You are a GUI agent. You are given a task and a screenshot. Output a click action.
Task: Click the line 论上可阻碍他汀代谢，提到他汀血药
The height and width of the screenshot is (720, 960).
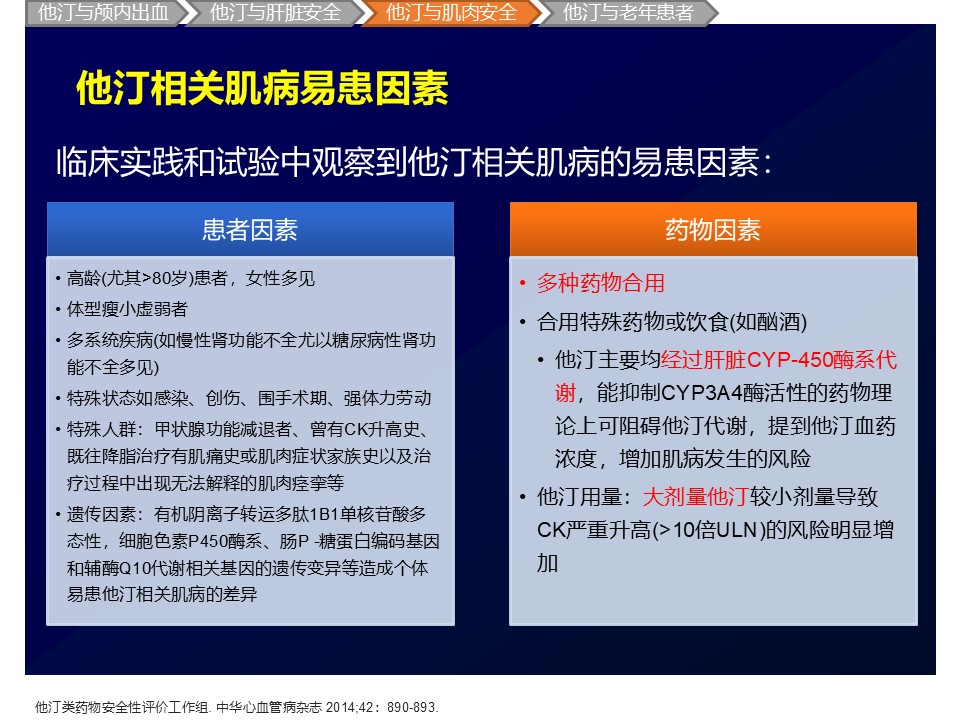(x=725, y=426)
